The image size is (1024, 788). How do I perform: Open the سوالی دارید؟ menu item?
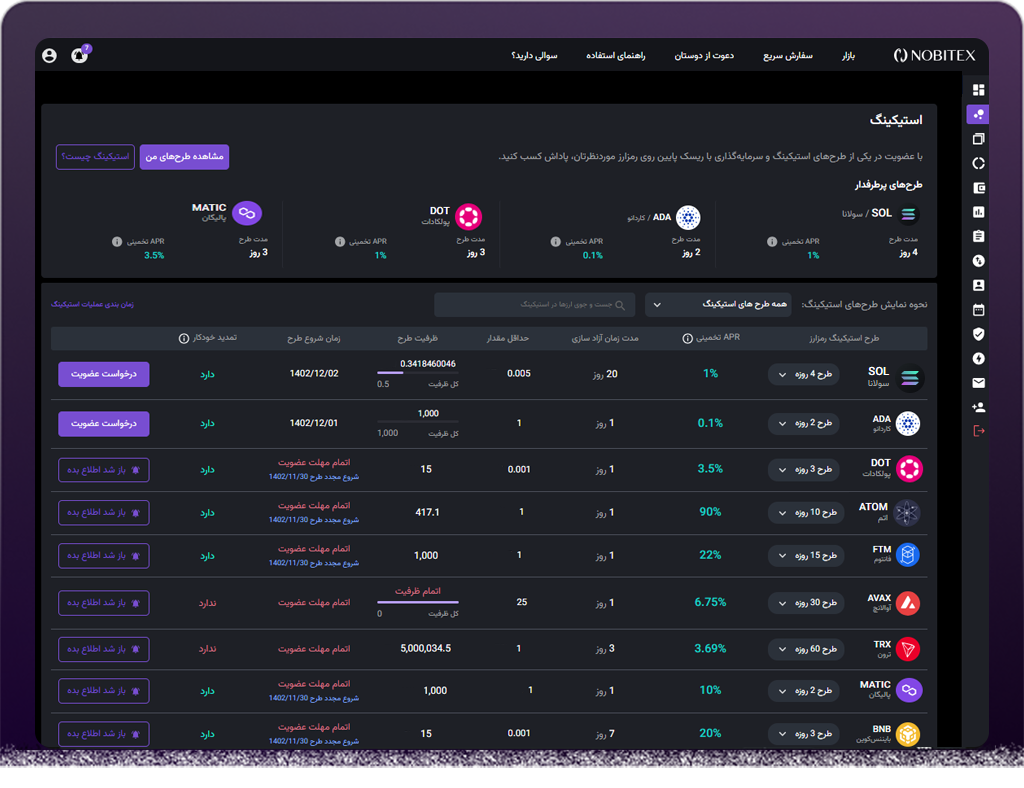coord(534,55)
